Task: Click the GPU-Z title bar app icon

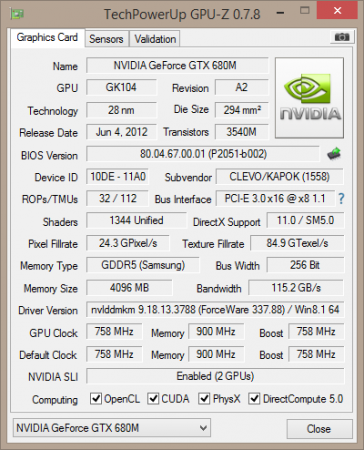Action: (x=17, y=14)
